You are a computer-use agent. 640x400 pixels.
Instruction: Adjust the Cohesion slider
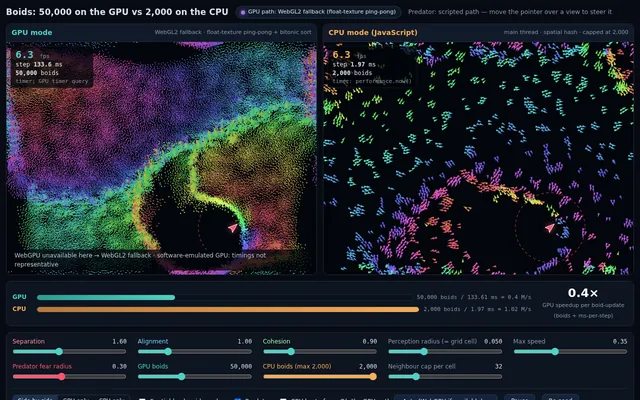(x=320, y=351)
